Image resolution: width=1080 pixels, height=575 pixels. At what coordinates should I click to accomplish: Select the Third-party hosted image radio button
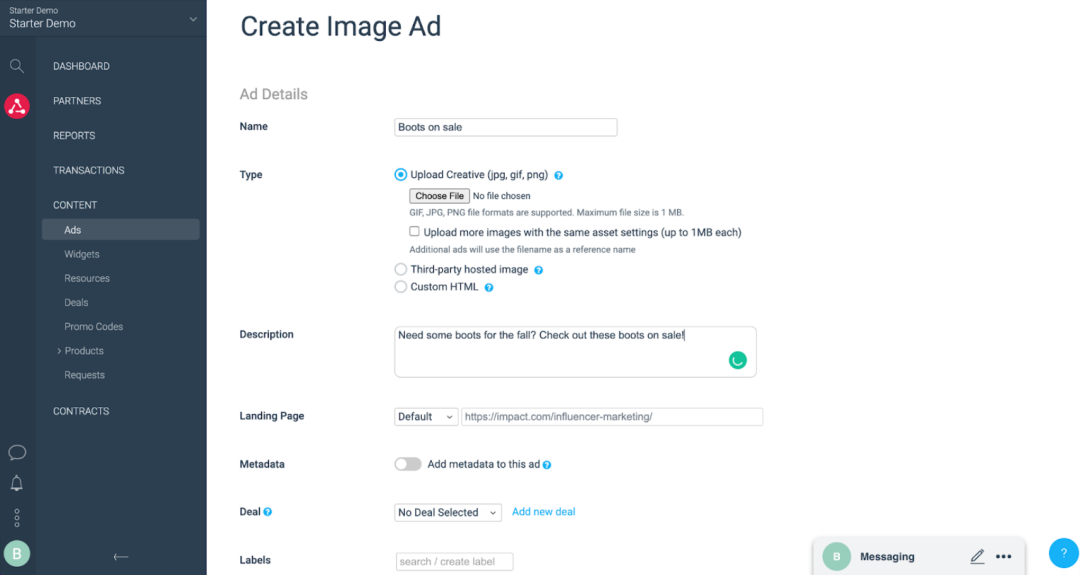[x=401, y=270]
